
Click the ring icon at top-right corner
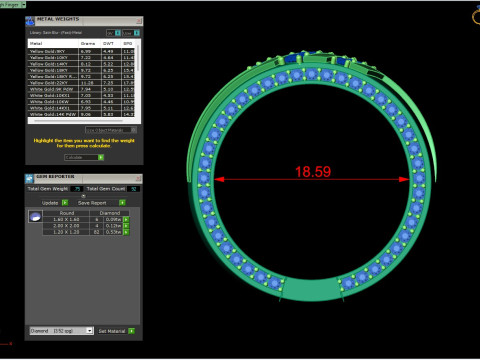coord(476,15)
